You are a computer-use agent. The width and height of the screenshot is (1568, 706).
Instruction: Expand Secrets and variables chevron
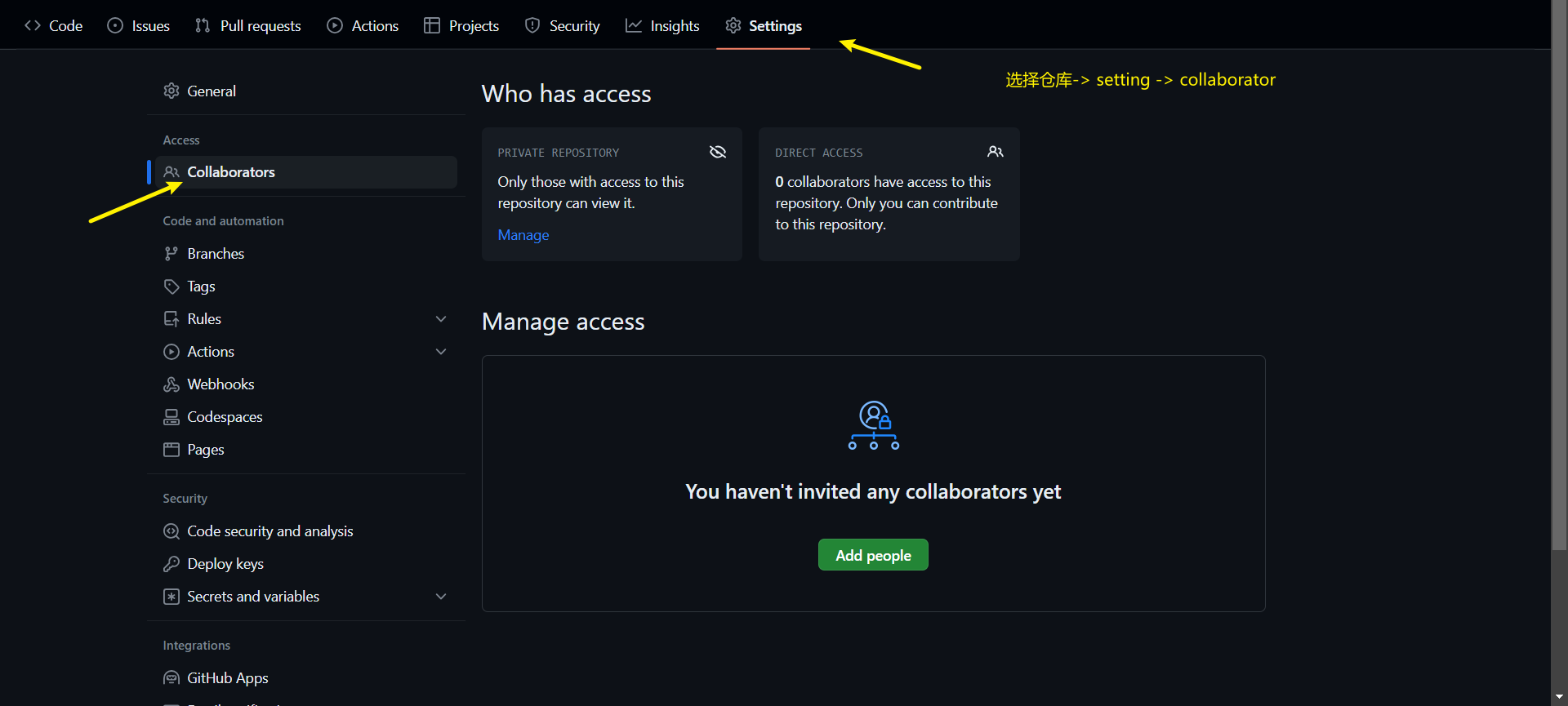click(441, 597)
